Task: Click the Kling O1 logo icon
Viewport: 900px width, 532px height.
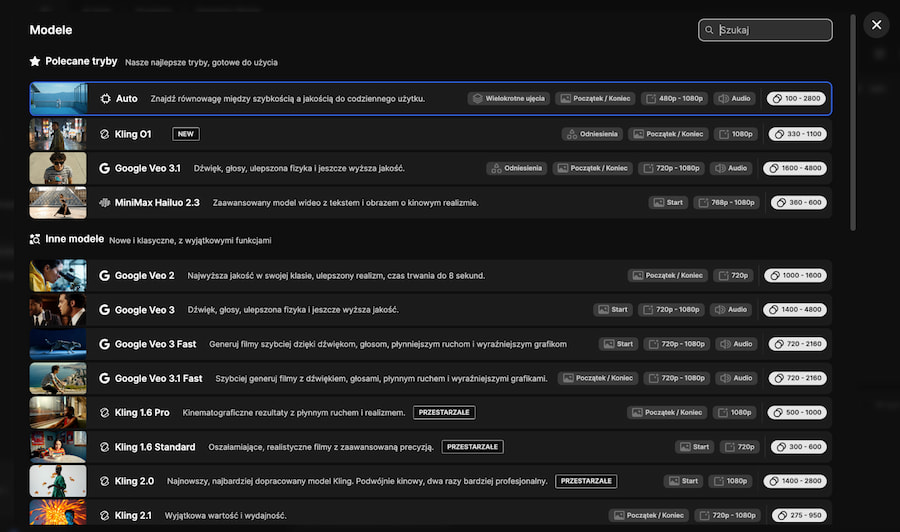Action: point(105,134)
